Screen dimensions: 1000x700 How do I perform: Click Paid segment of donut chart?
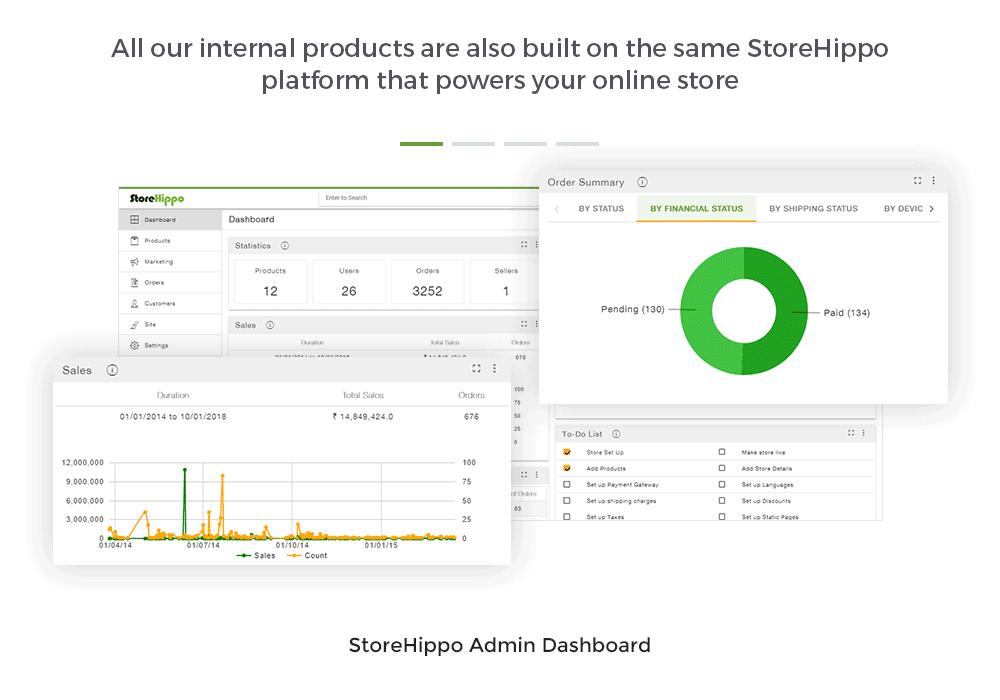791,311
